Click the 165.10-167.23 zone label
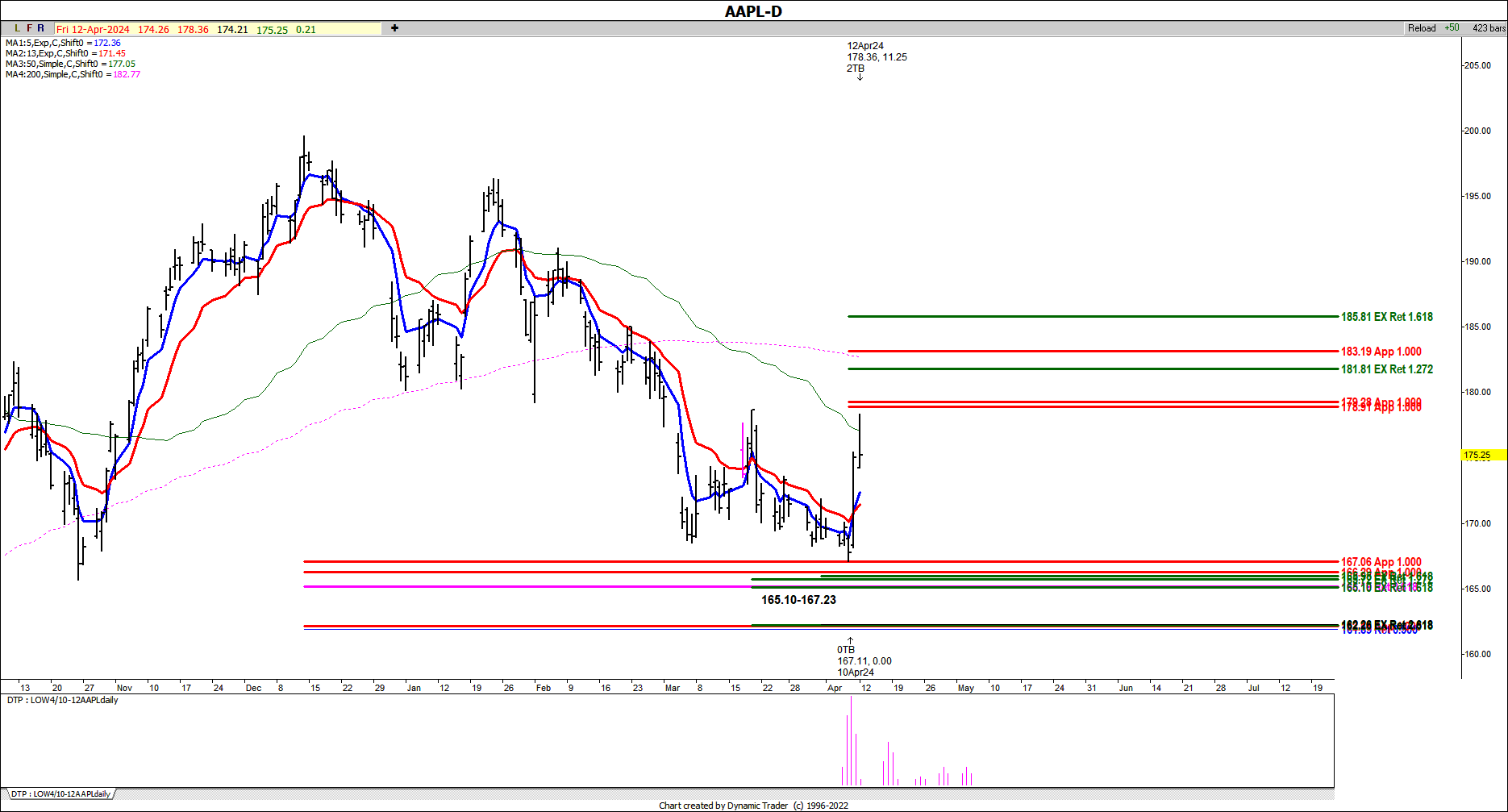1508x812 pixels. click(798, 600)
